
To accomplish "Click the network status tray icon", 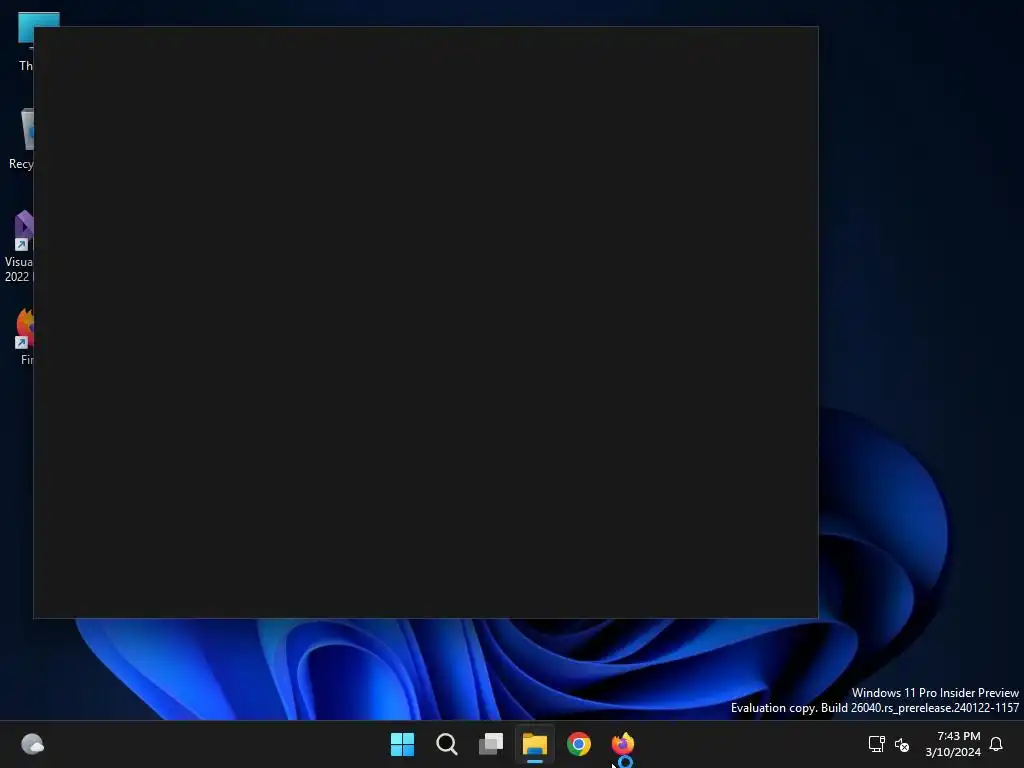I will [x=876, y=744].
